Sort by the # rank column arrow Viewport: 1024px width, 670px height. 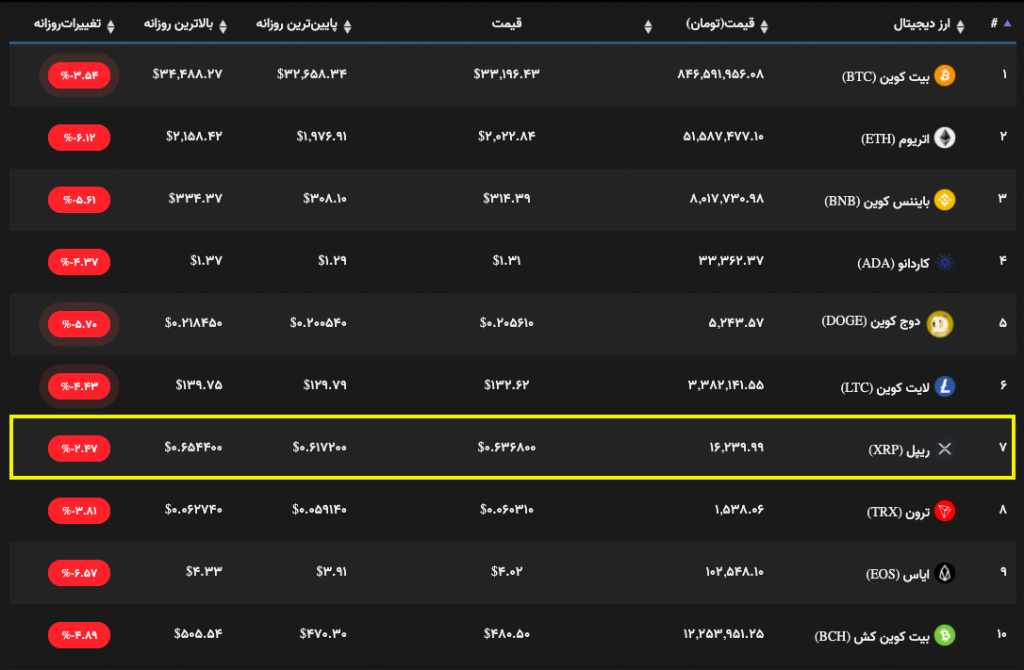[1007, 24]
